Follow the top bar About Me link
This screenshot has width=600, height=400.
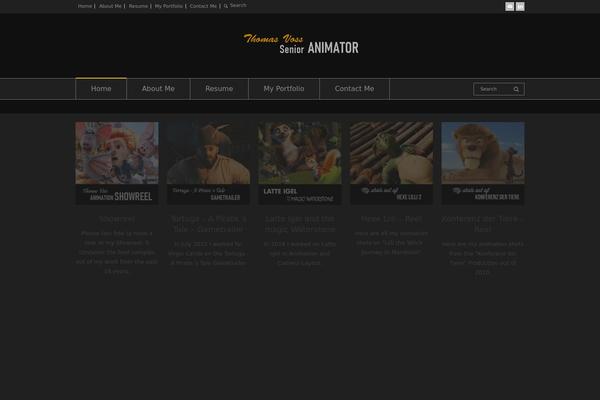click(110, 6)
